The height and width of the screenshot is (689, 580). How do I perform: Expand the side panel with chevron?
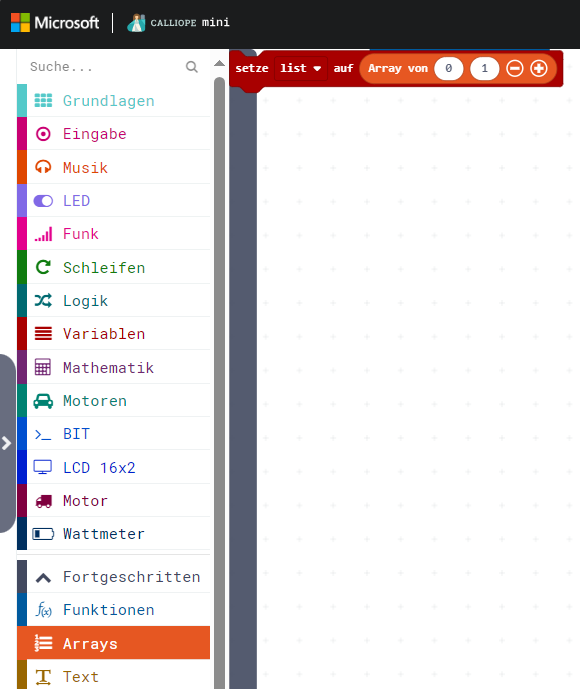click(x=7, y=443)
